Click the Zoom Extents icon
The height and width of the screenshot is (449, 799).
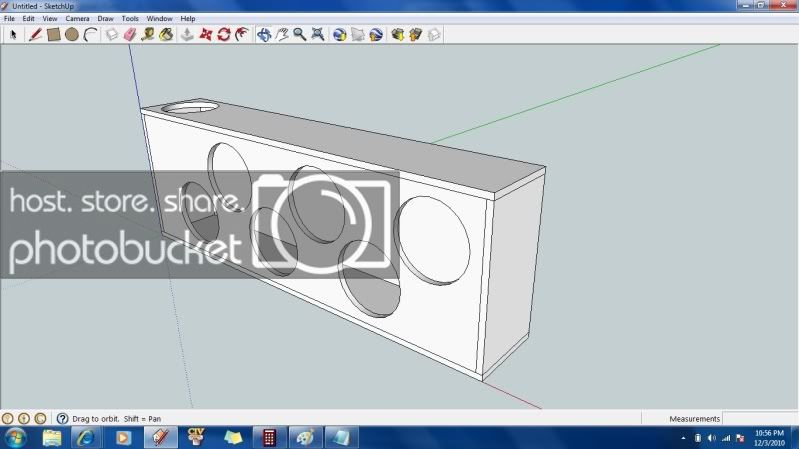click(x=318, y=35)
